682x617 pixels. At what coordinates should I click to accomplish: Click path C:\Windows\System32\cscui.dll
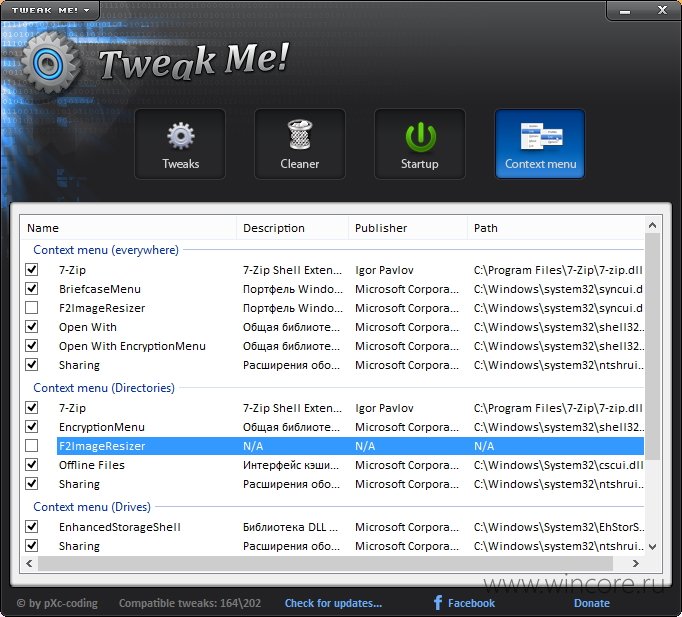(558, 465)
